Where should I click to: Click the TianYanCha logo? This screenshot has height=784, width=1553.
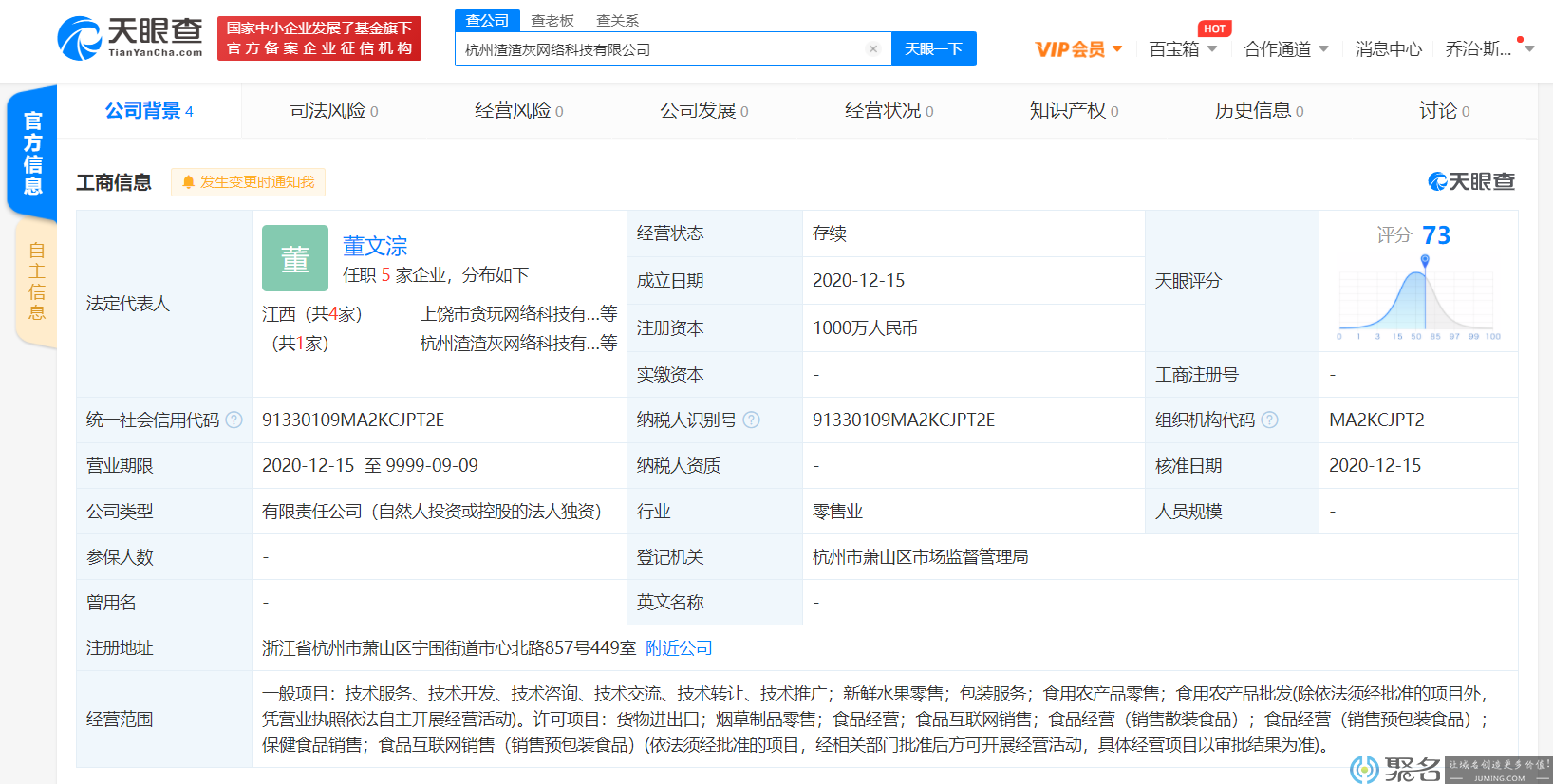[x=130, y=38]
